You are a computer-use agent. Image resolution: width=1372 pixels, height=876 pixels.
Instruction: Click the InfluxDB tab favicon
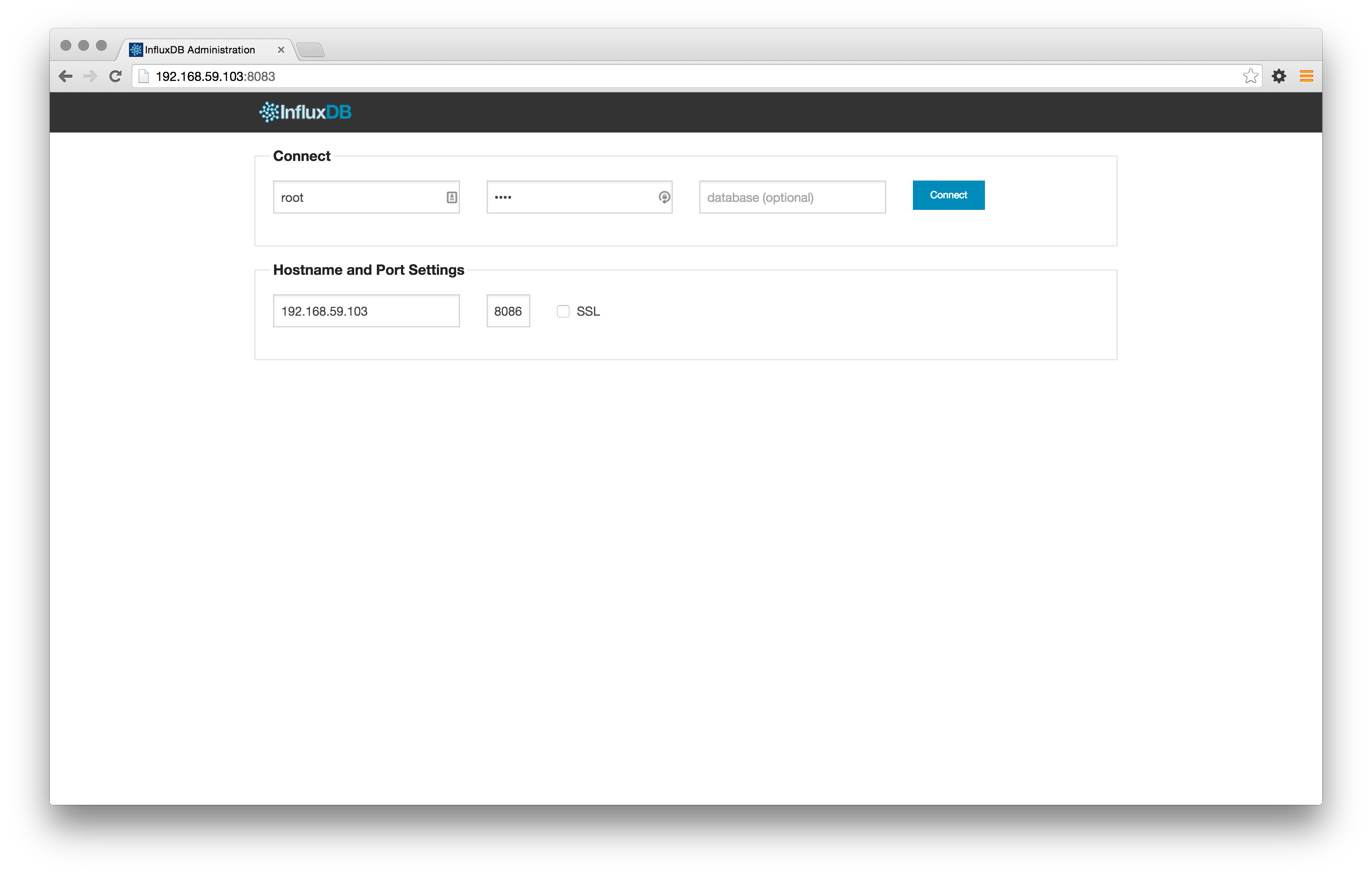click(136, 49)
